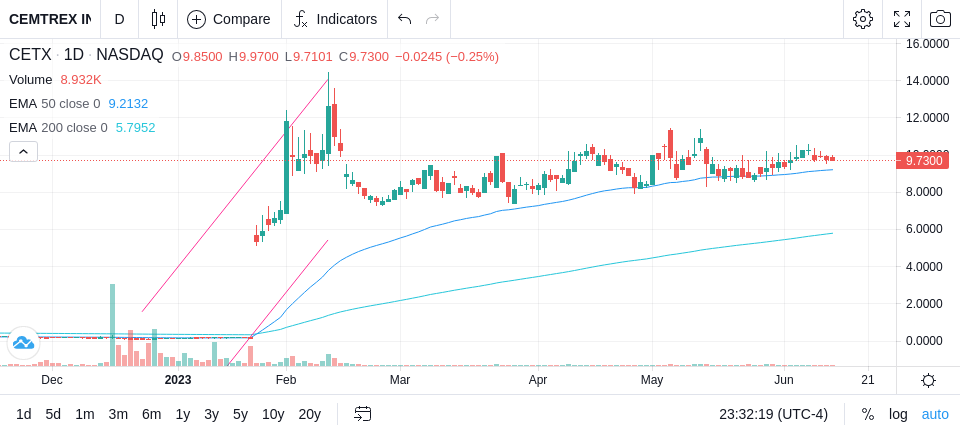Select the tall green volume bar in December

click(x=113, y=325)
